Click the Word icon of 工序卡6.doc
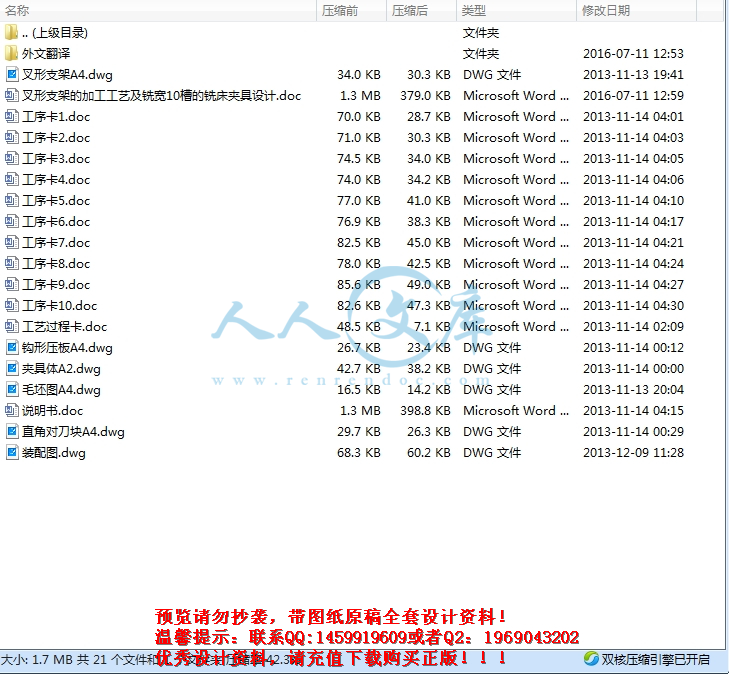The width and height of the screenshot is (729, 674). [x=12, y=221]
